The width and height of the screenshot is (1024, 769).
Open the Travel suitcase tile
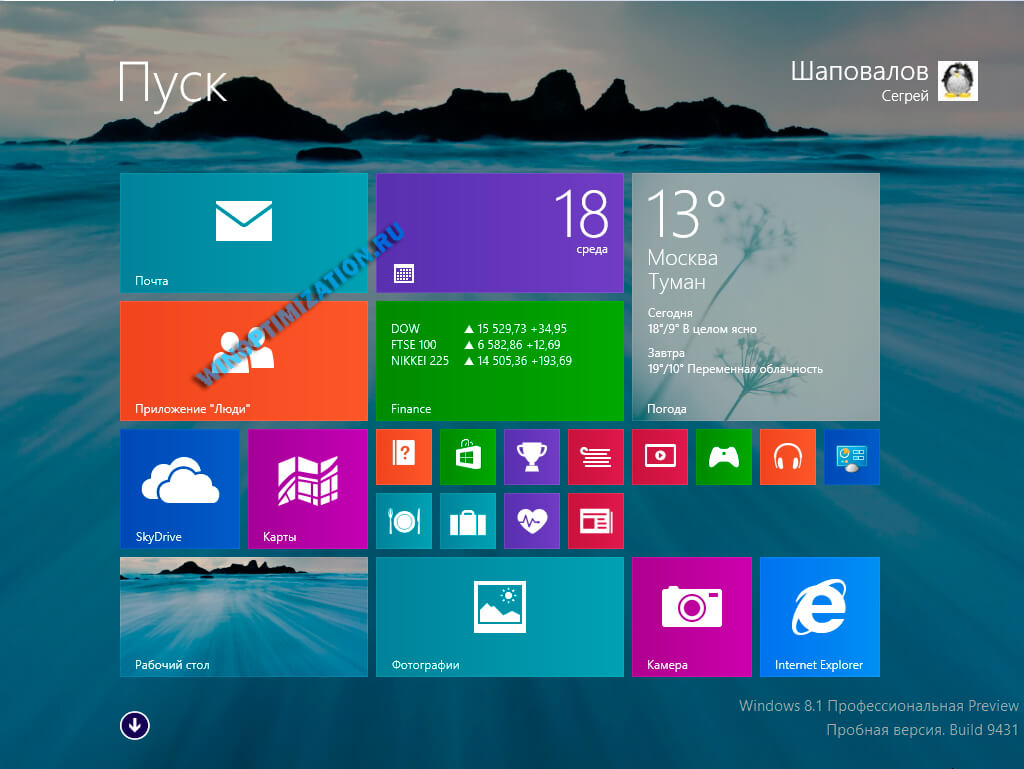pos(467,521)
